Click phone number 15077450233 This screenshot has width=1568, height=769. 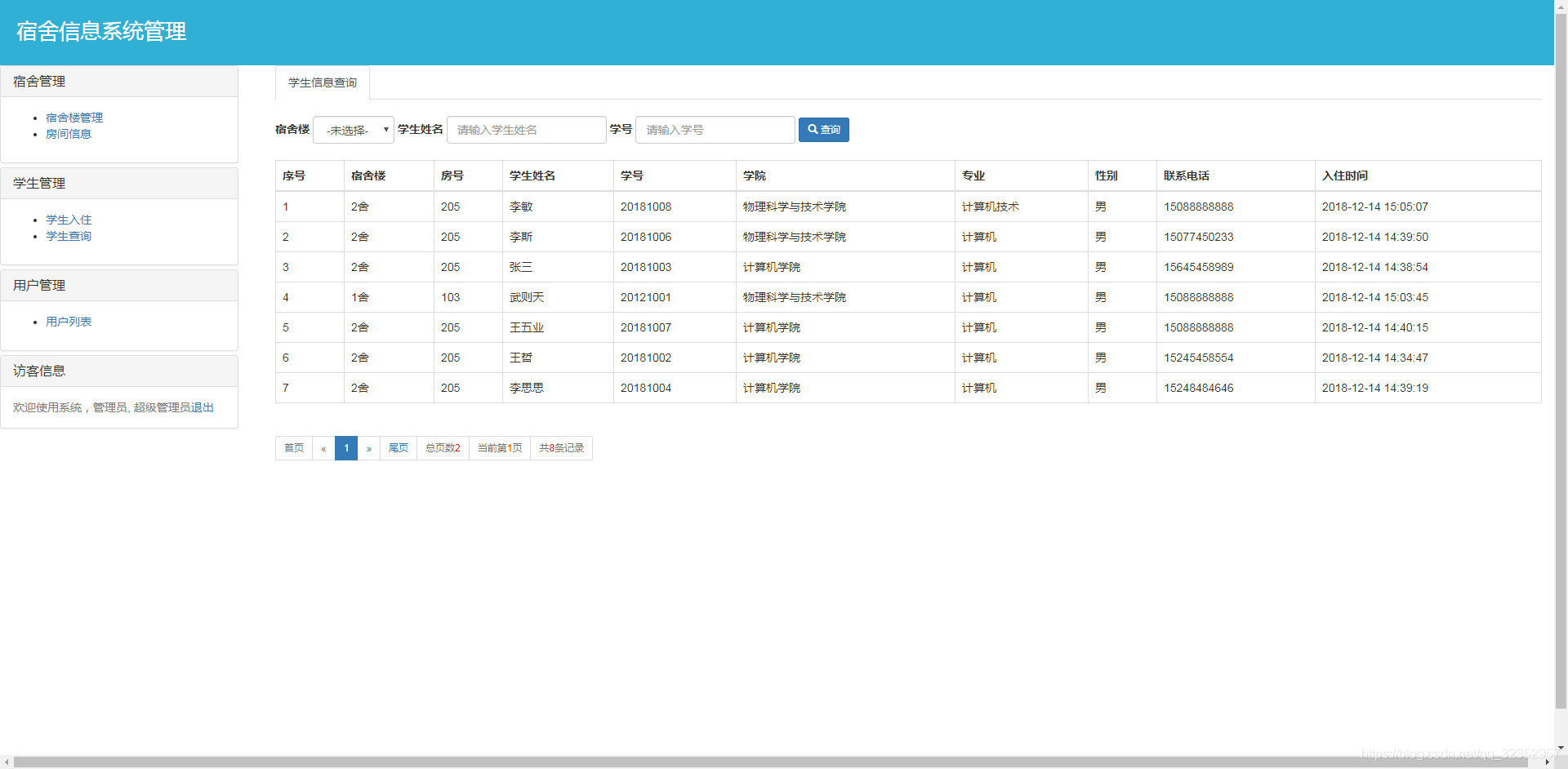tap(1199, 237)
